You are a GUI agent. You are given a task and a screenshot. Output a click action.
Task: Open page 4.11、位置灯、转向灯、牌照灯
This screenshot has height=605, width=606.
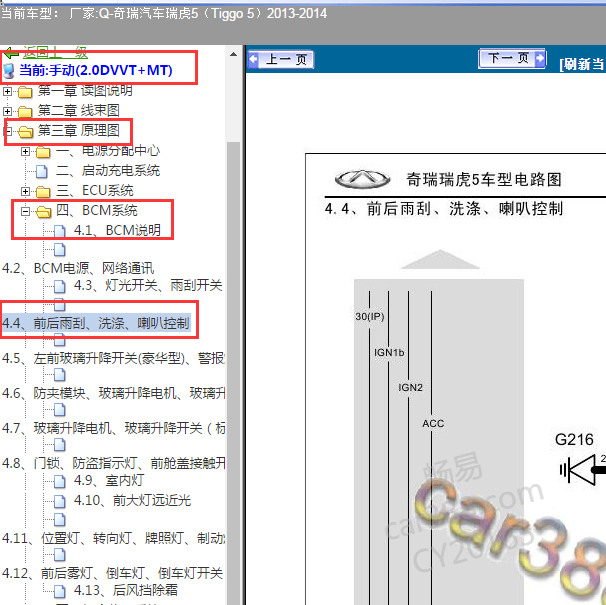pyautogui.click(x=114, y=538)
